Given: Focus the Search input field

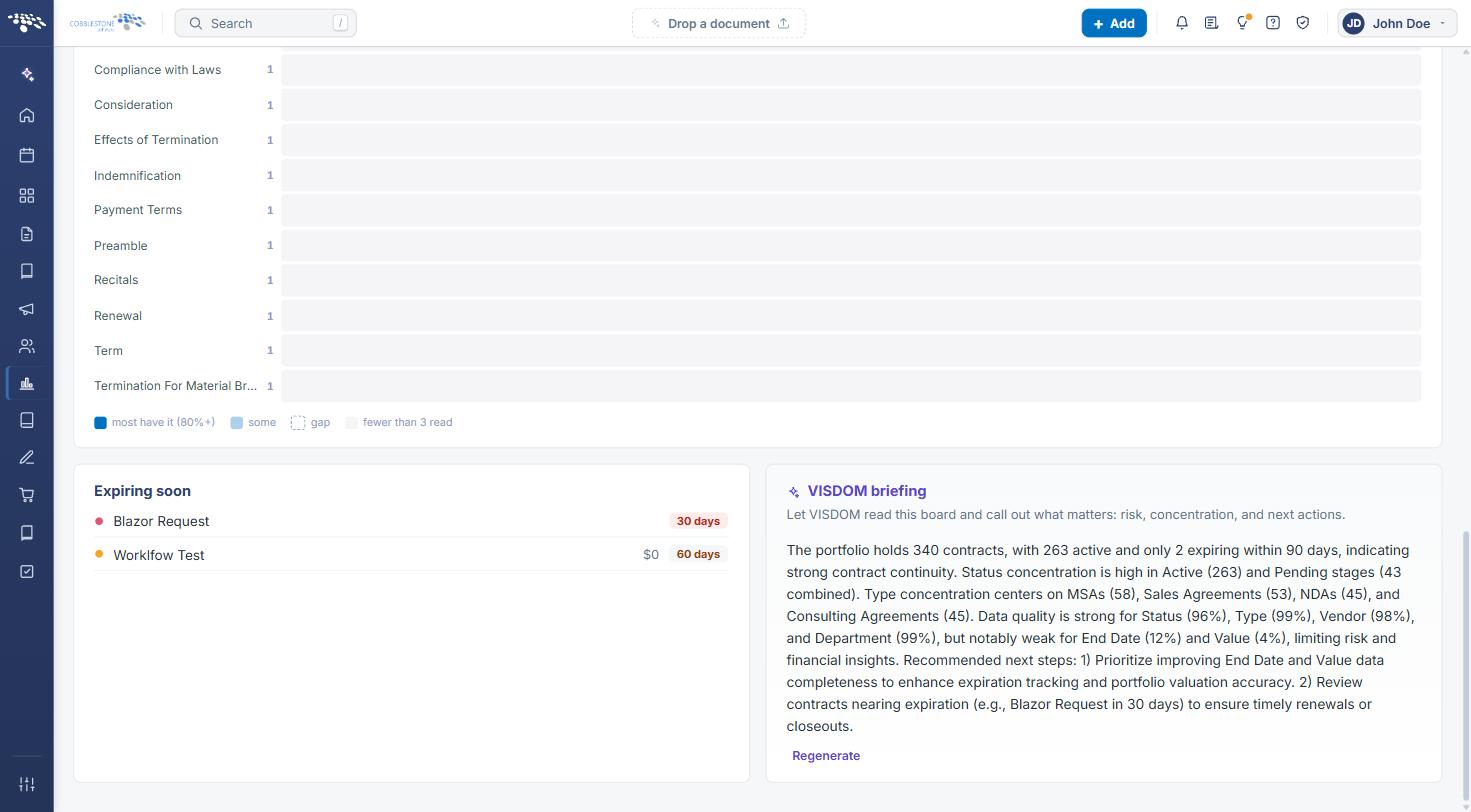Looking at the screenshot, I should point(265,23).
